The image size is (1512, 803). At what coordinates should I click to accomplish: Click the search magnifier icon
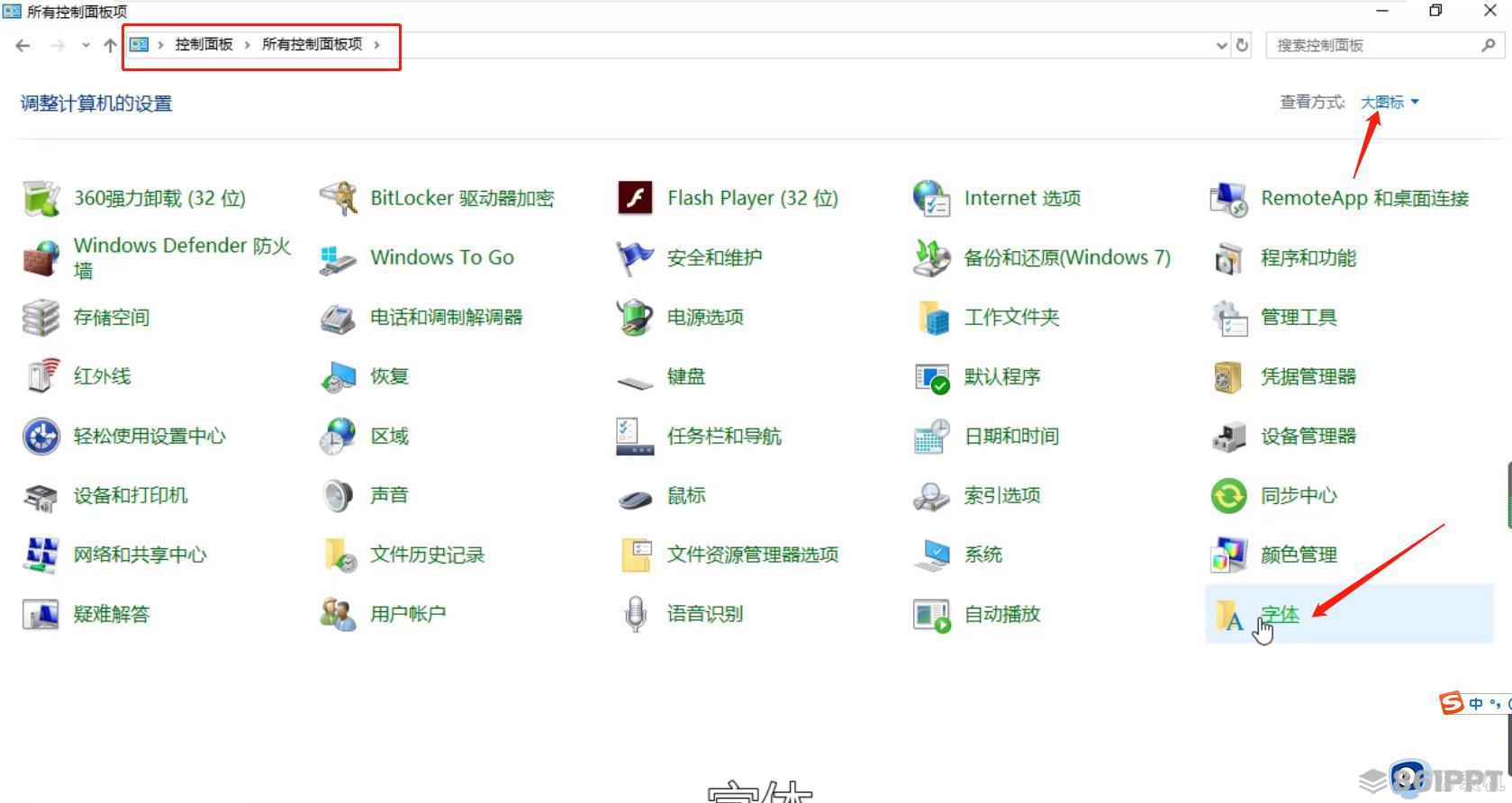click(1488, 45)
